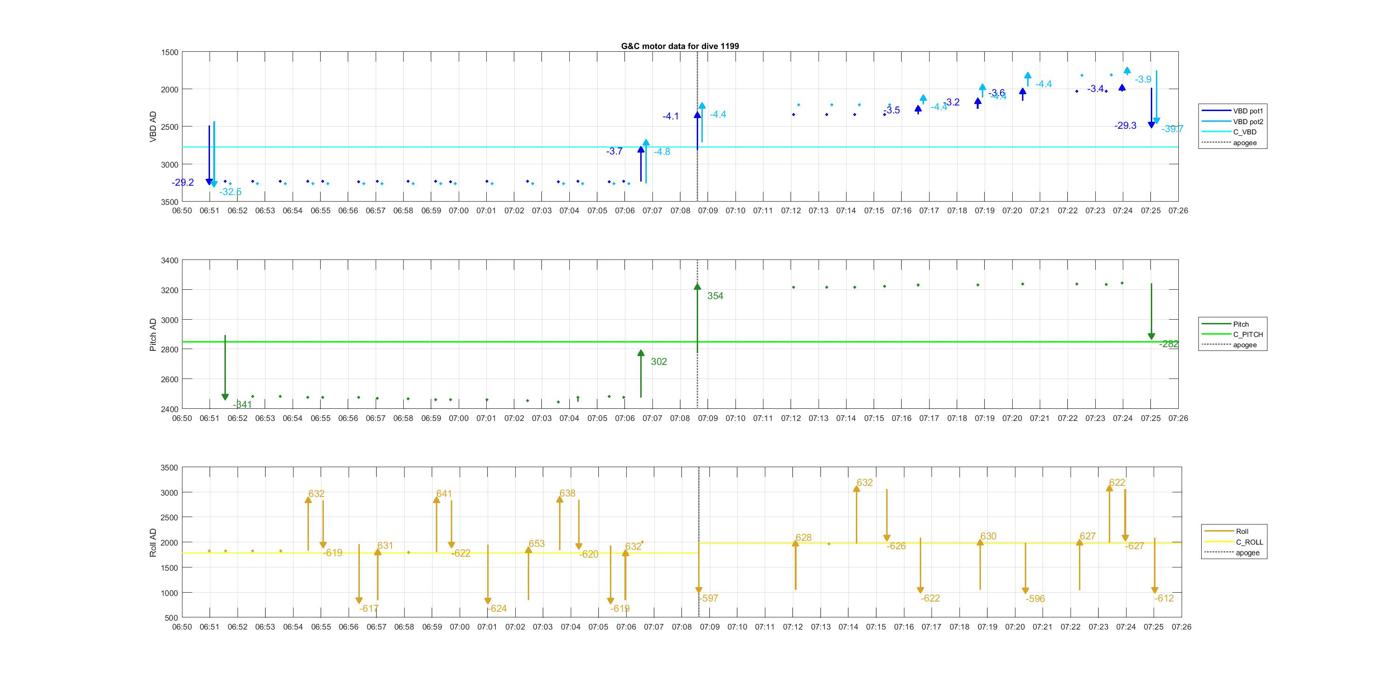The height and width of the screenshot is (693, 1400).
Task: Click the 'Pitch AD' y-axis label
Action: pyautogui.click(x=154, y=334)
